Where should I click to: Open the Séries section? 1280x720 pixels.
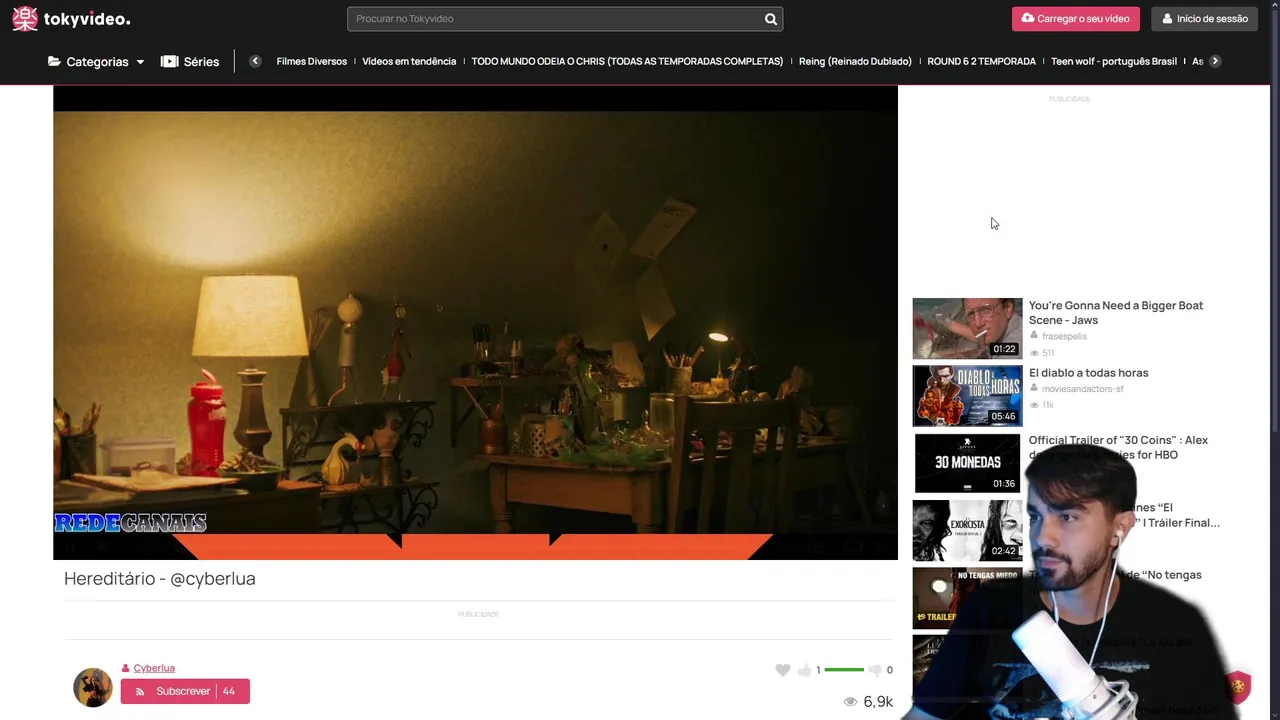(x=190, y=61)
